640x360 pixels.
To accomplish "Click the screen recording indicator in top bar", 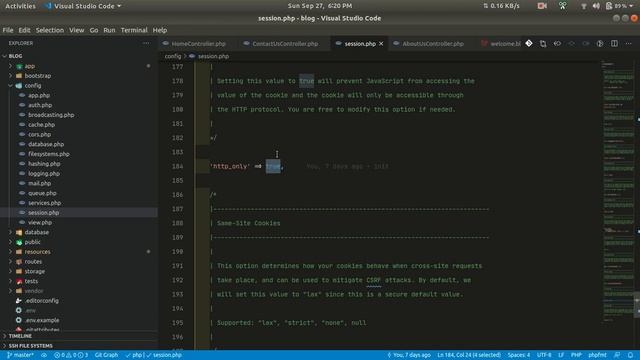I will (x=542, y=6).
